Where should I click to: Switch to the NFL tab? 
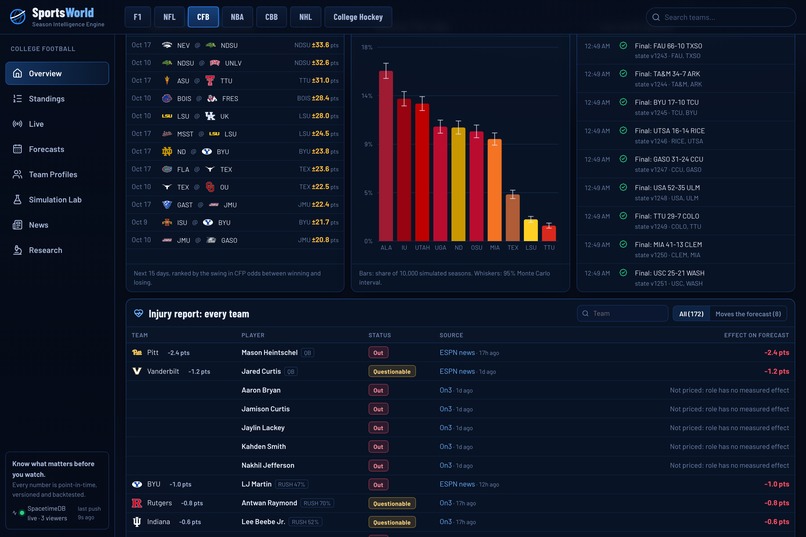pyautogui.click(x=169, y=17)
